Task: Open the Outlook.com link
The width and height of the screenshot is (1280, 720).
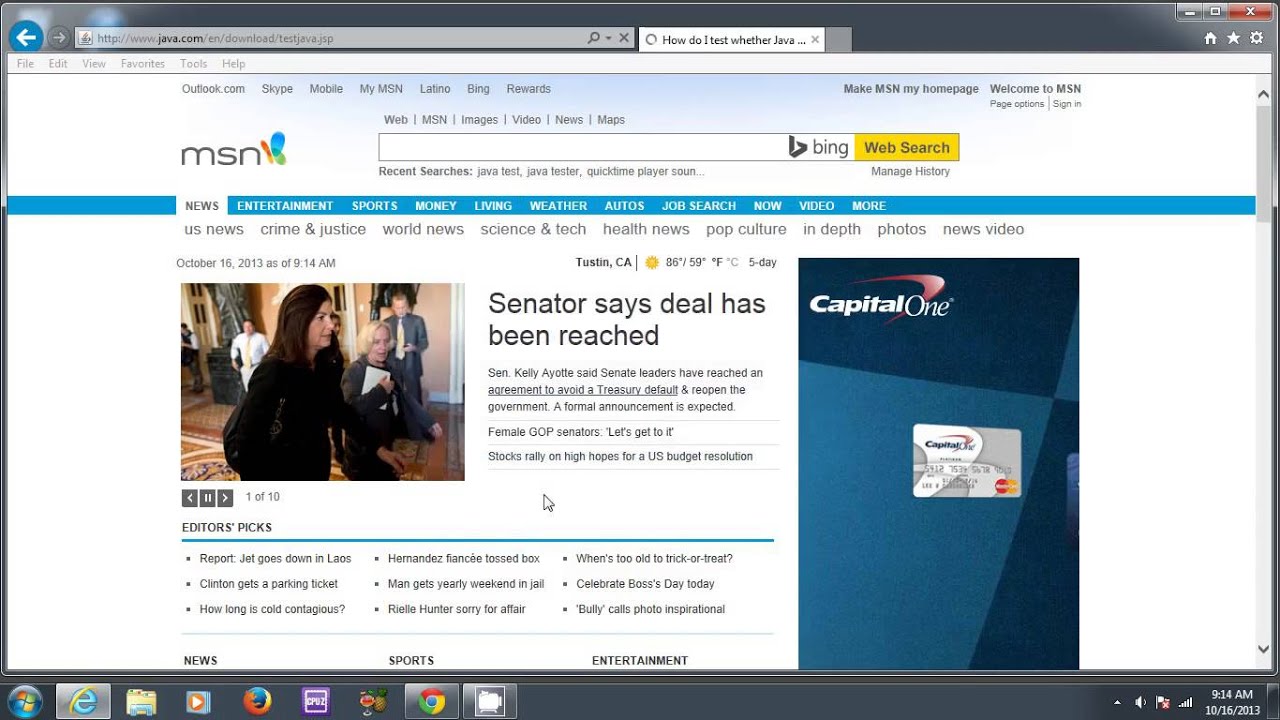Action: pos(213,89)
